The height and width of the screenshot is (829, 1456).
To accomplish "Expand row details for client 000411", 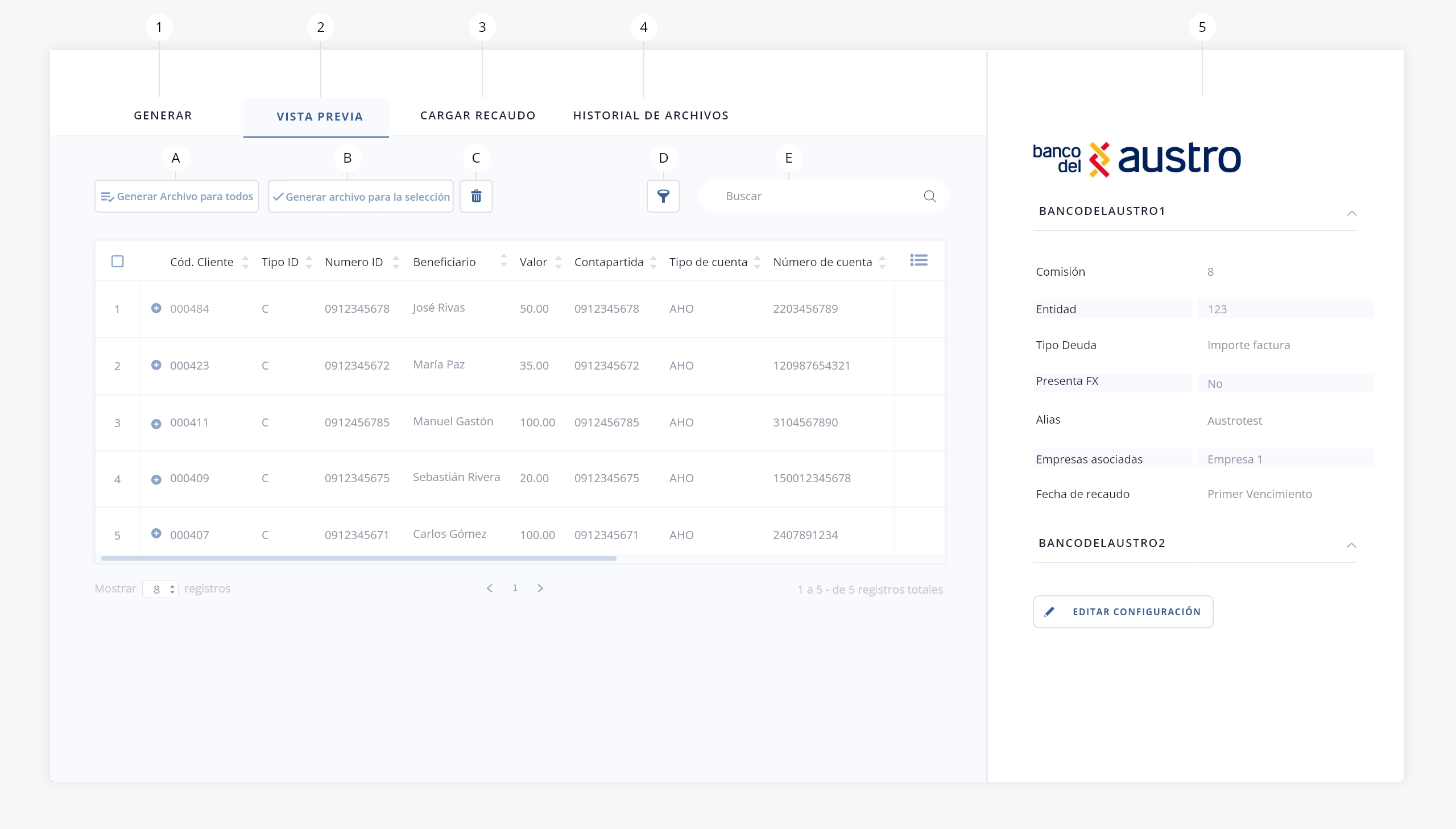I will pos(156,424).
